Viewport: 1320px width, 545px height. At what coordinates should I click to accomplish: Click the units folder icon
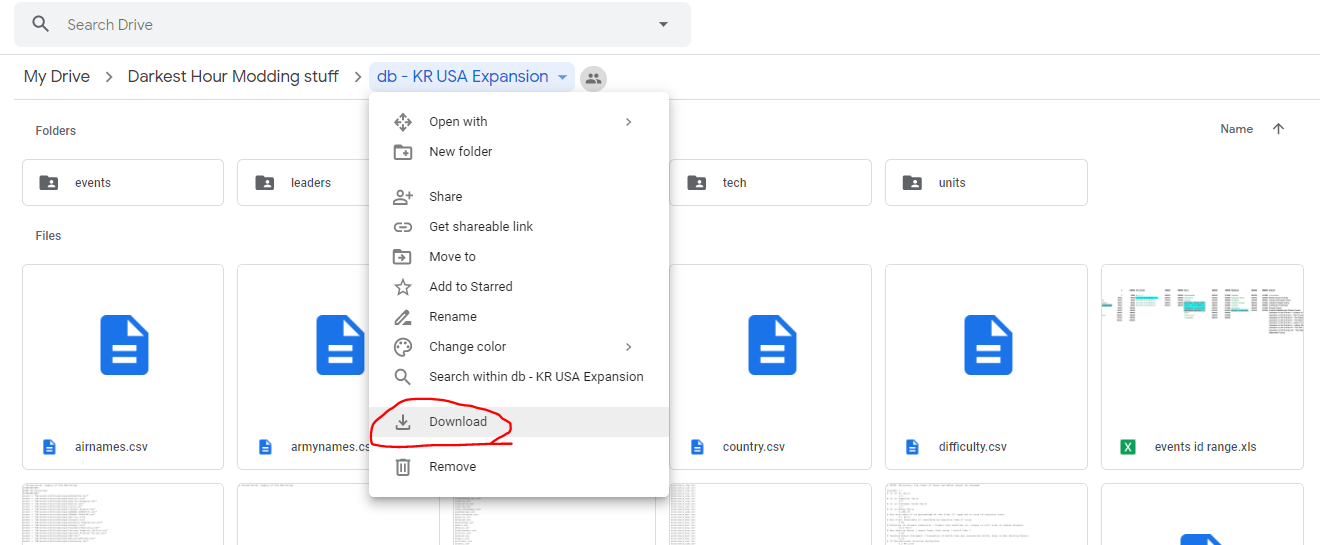[x=912, y=183]
